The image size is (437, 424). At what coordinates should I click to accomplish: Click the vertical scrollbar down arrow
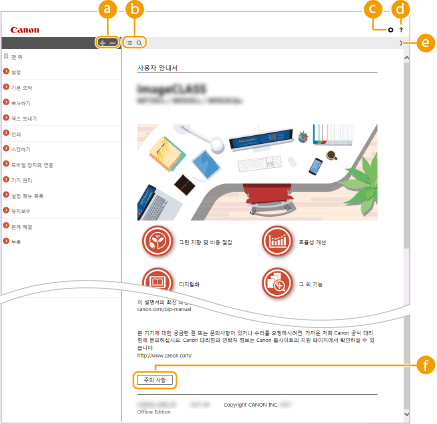[x=407, y=414]
